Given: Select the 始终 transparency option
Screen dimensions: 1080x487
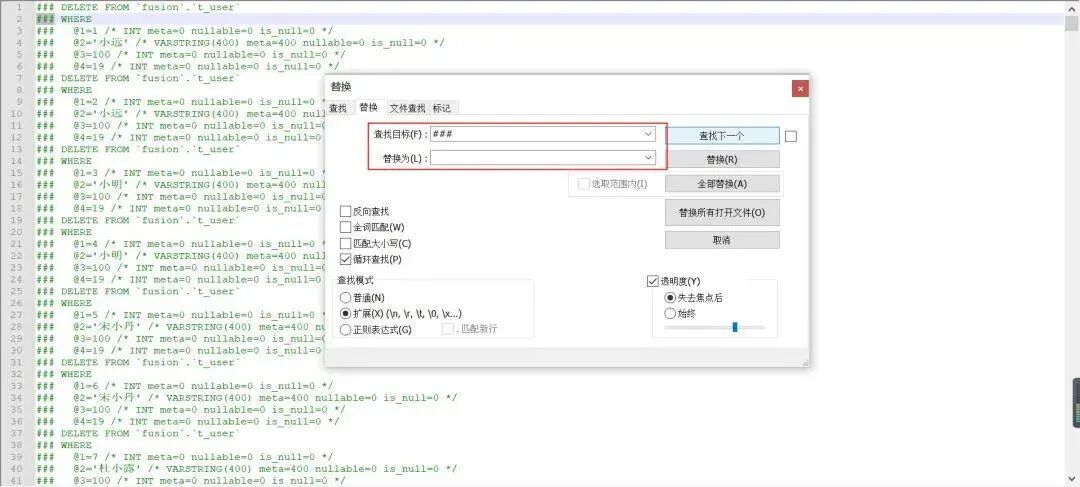Looking at the screenshot, I should [x=670, y=313].
